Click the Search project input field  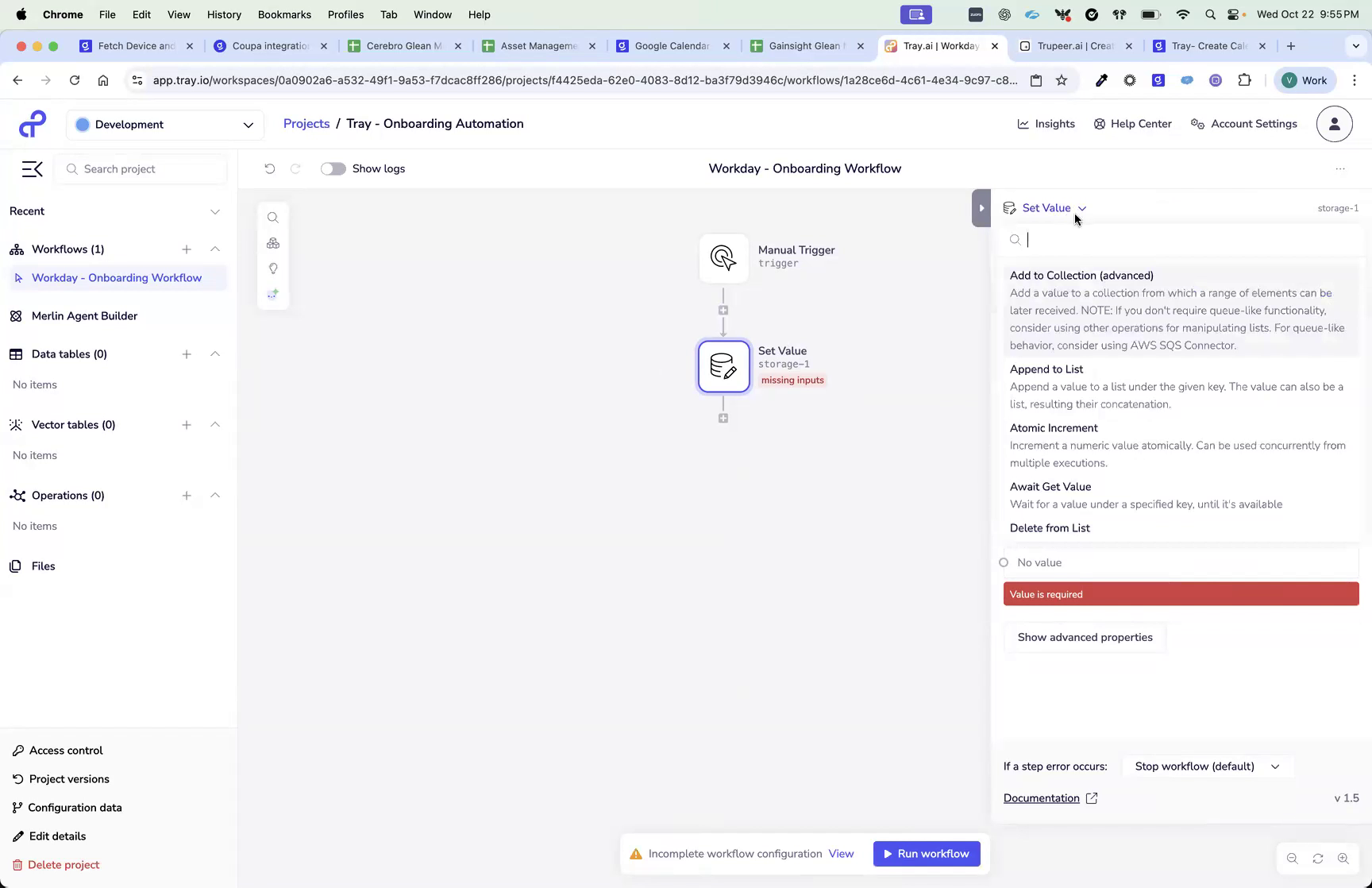click(141, 168)
